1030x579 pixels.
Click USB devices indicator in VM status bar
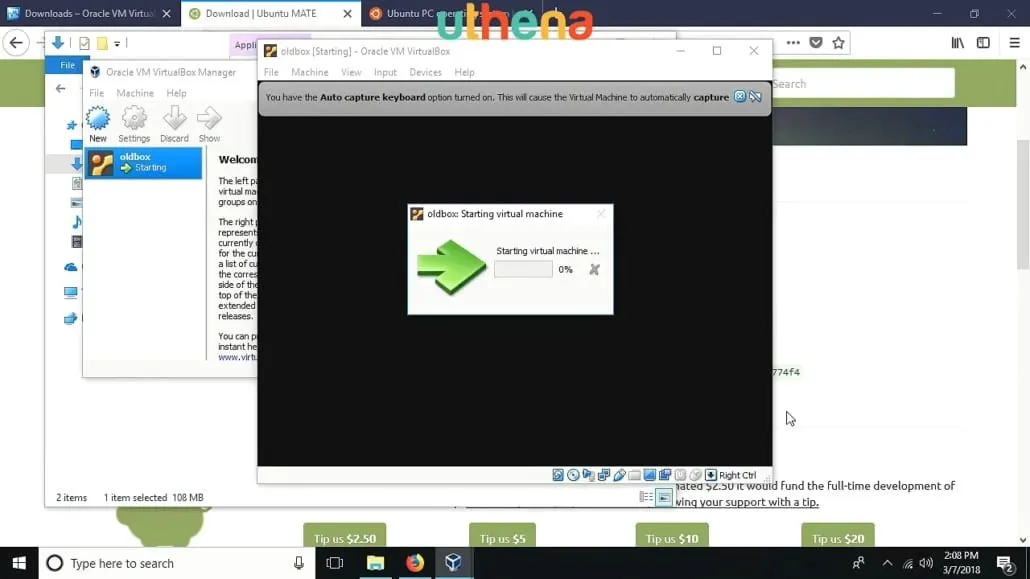coord(619,475)
